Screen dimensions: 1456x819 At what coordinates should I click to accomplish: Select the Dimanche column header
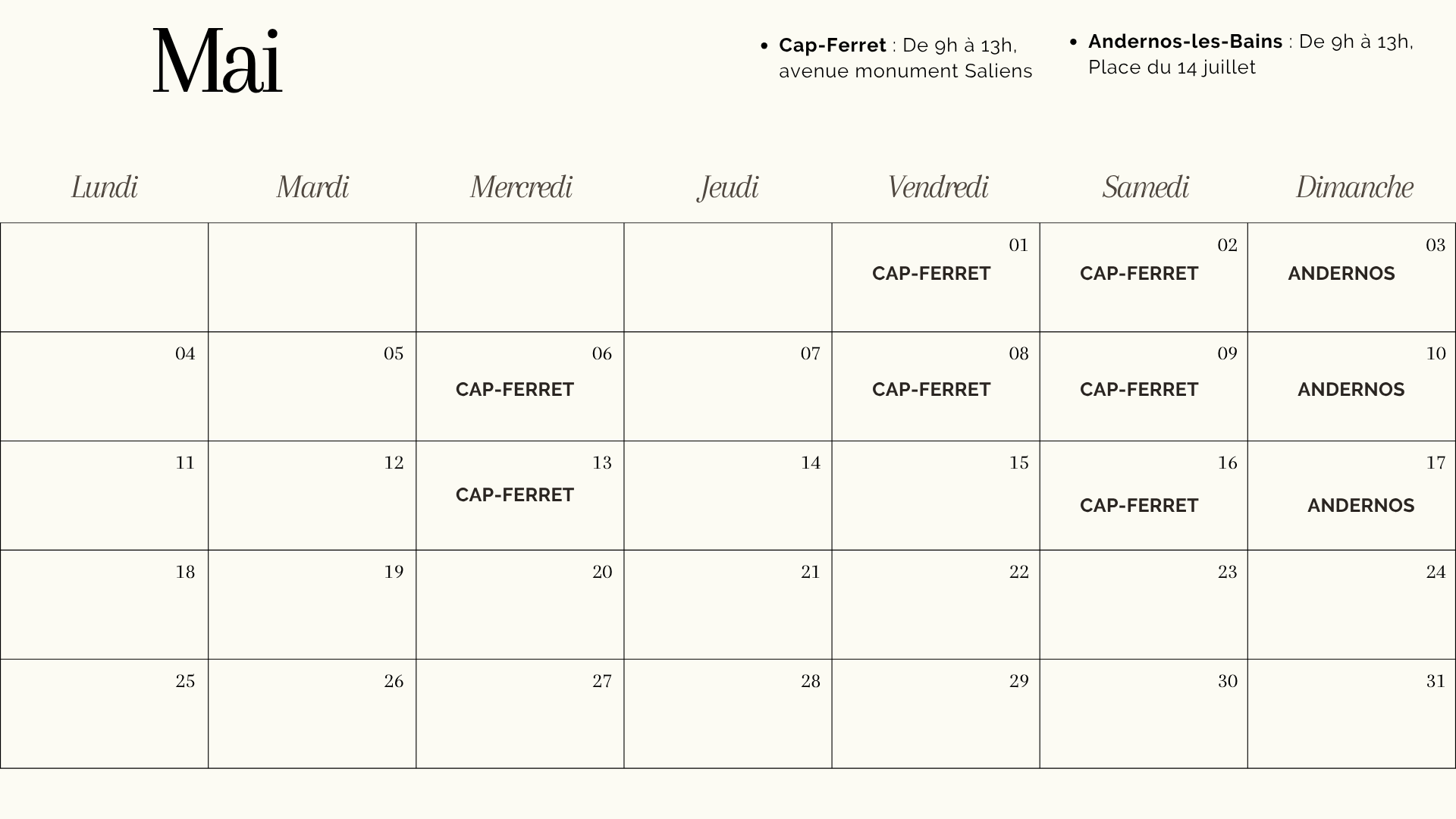[1354, 187]
